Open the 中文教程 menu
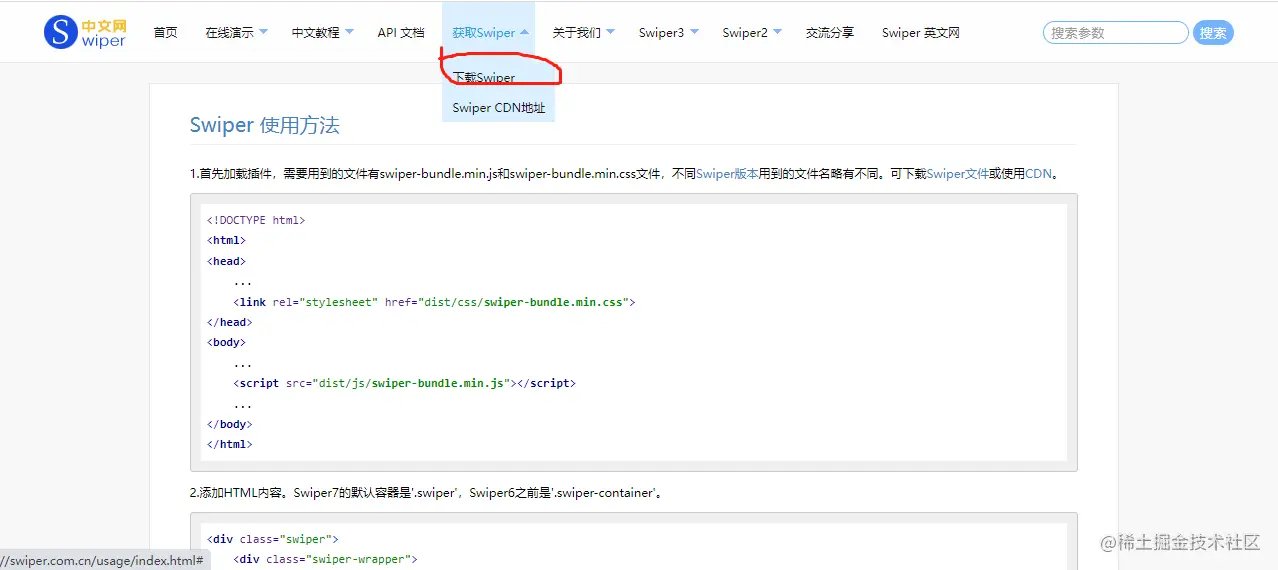Viewport: 1278px width, 570px height. click(315, 33)
